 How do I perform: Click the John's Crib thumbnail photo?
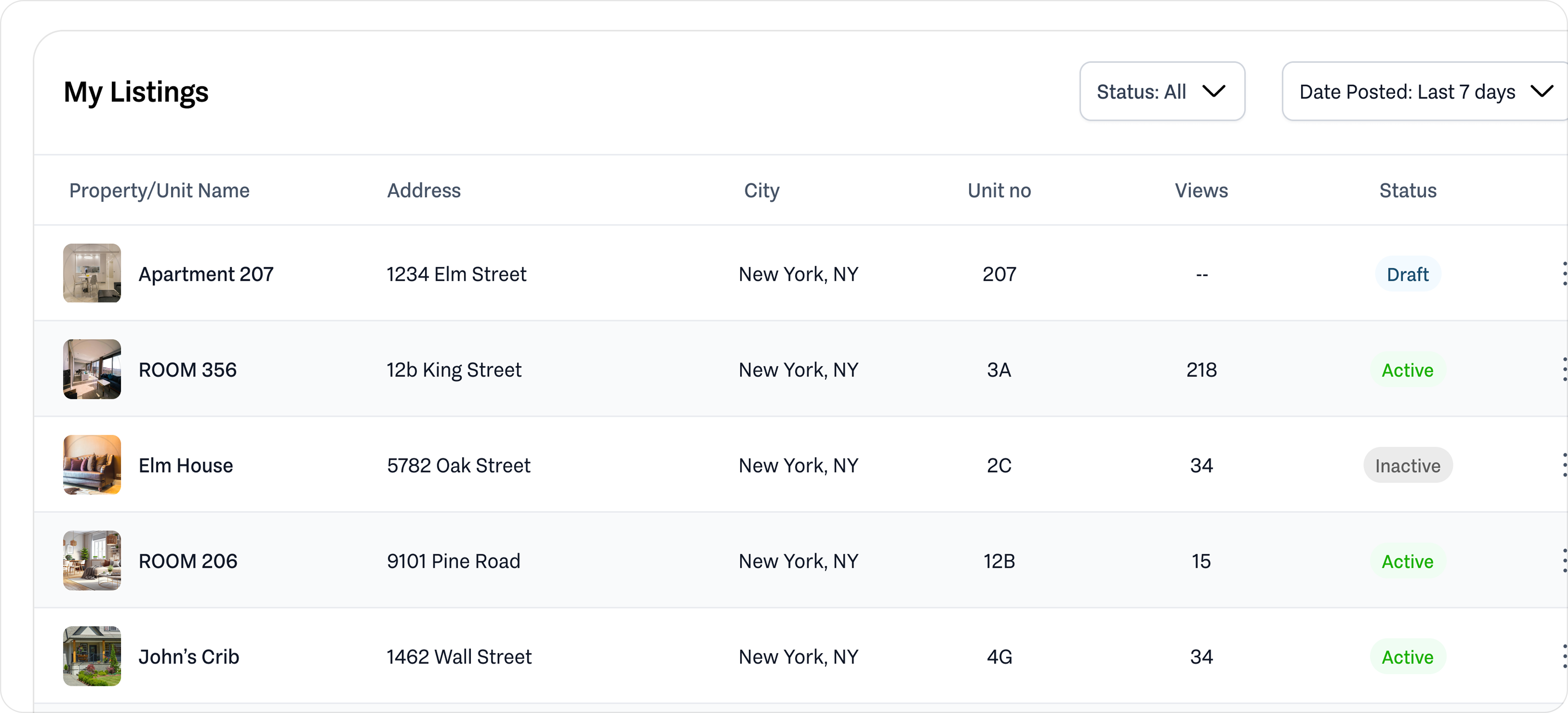(92, 656)
